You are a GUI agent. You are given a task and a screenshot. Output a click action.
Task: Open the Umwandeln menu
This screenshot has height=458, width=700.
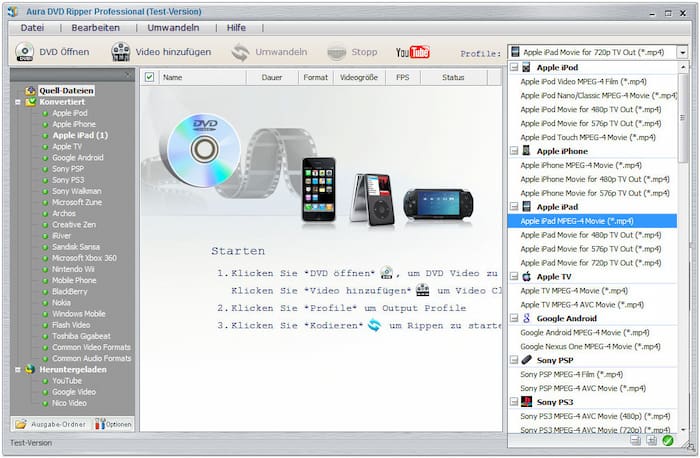point(173,28)
